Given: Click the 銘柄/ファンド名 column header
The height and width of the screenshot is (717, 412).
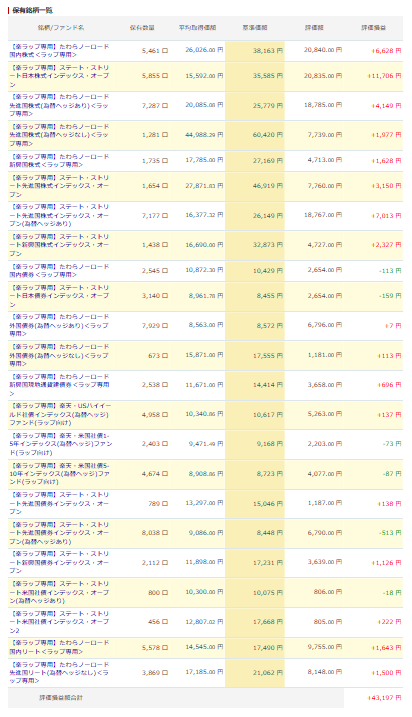Looking at the screenshot, I should (x=61, y=28).
